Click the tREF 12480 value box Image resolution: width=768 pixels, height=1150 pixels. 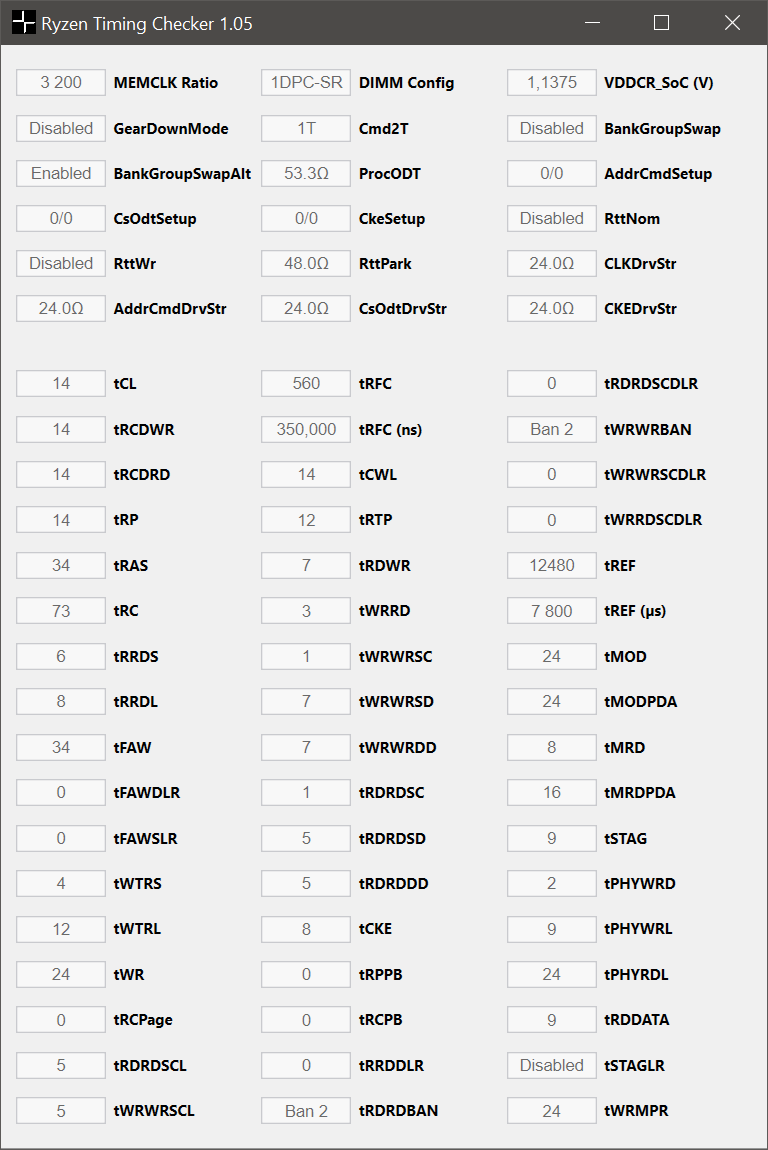552,565
